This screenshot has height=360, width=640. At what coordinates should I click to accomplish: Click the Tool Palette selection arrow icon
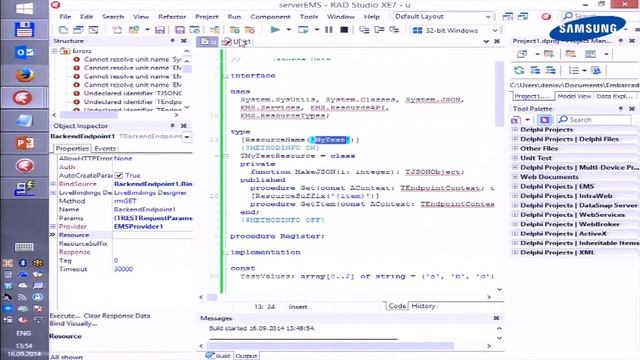[544, 120]
